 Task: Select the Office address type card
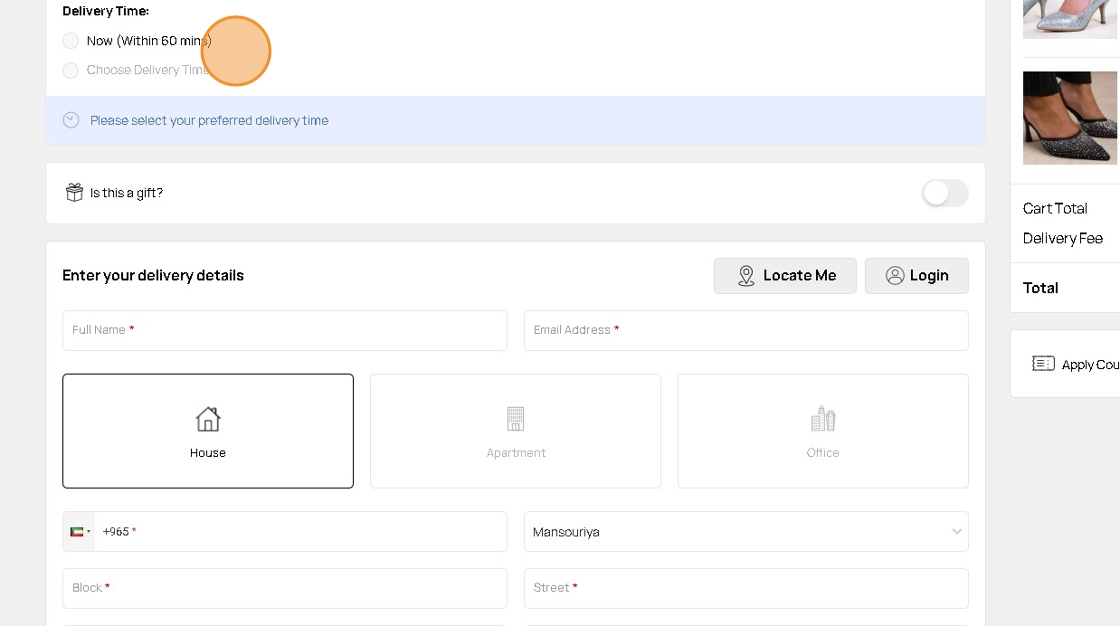click(823, 431)
